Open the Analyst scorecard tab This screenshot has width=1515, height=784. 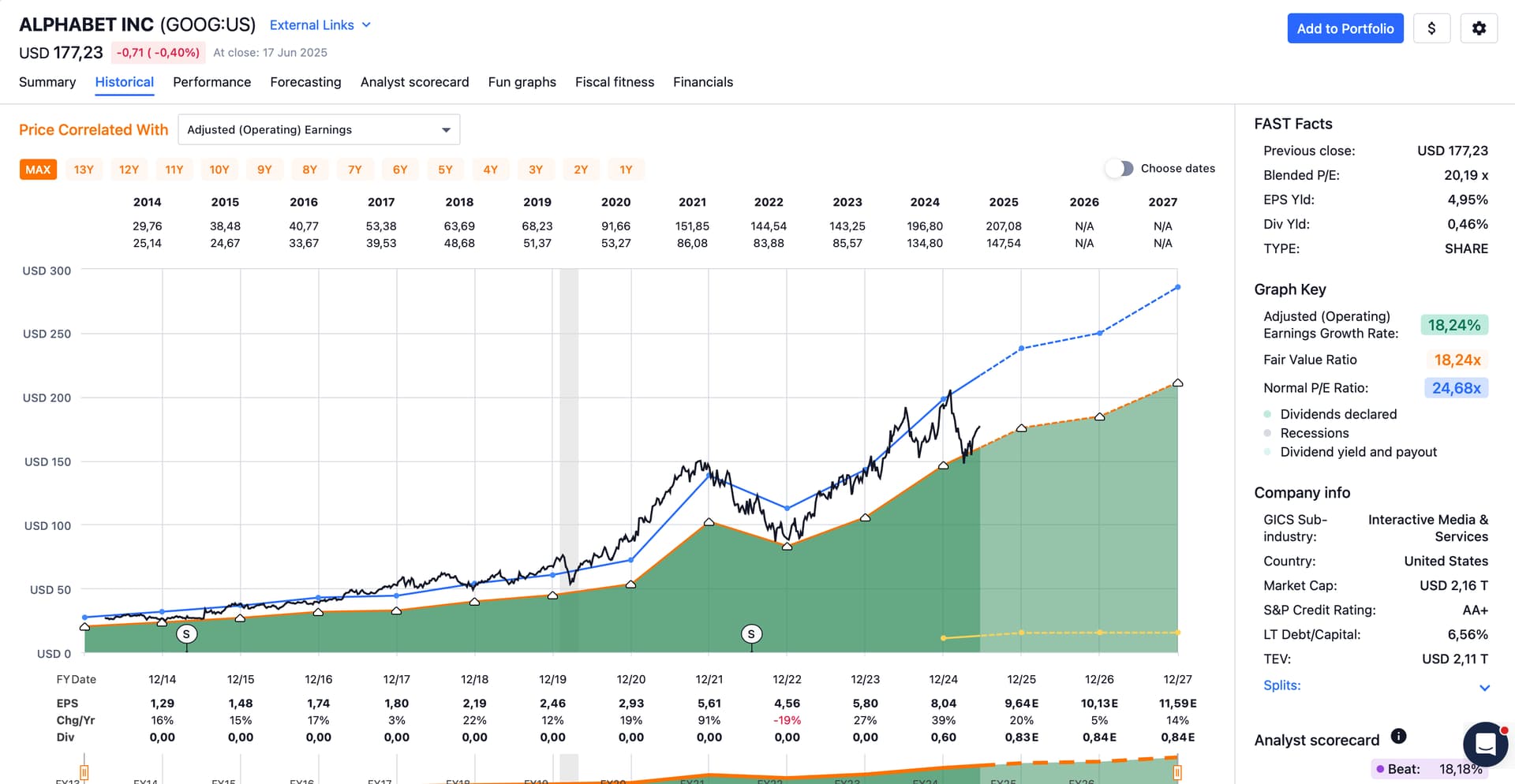pos(414,82)
